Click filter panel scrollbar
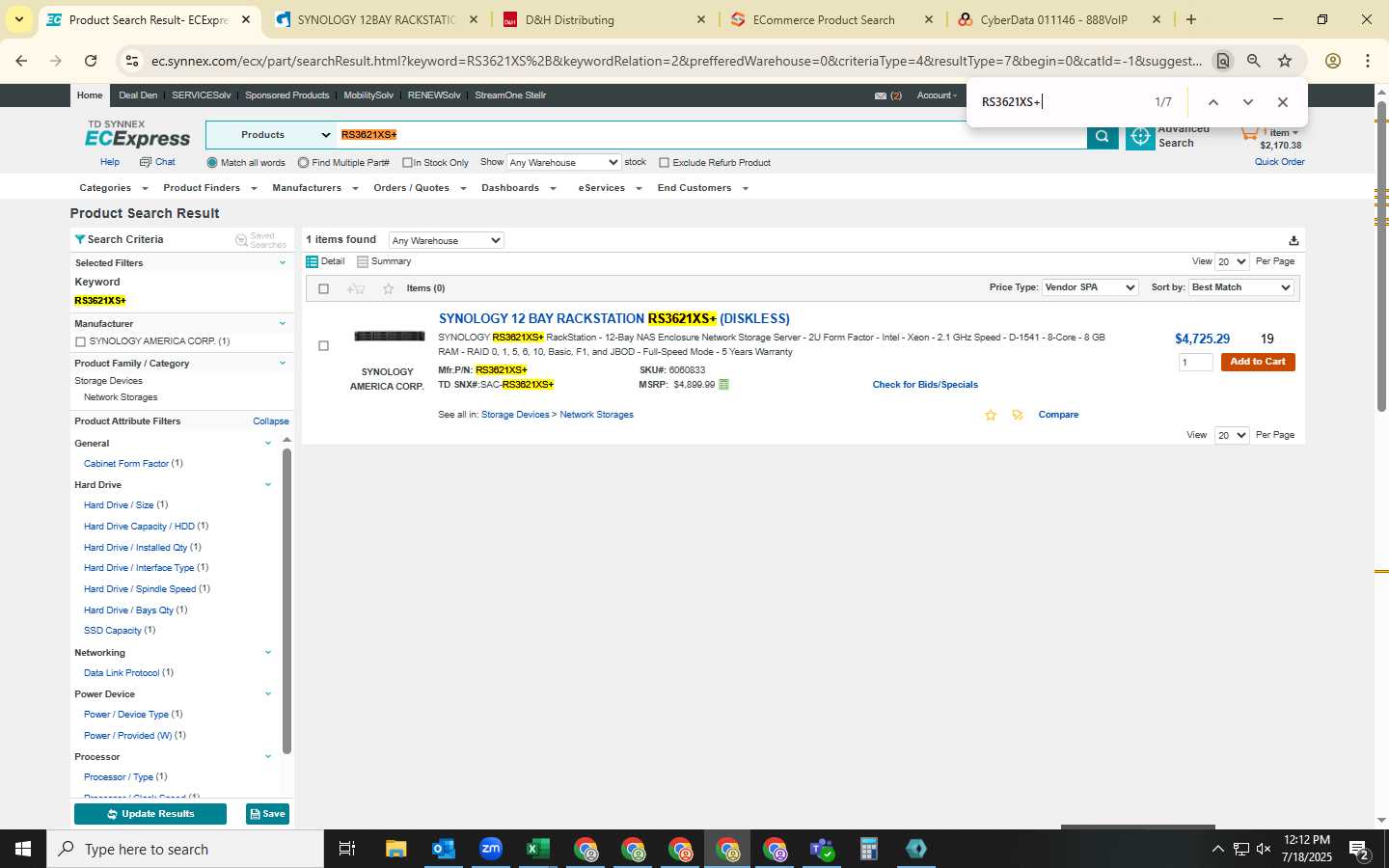1389x868 pixels. click(286, 602)
